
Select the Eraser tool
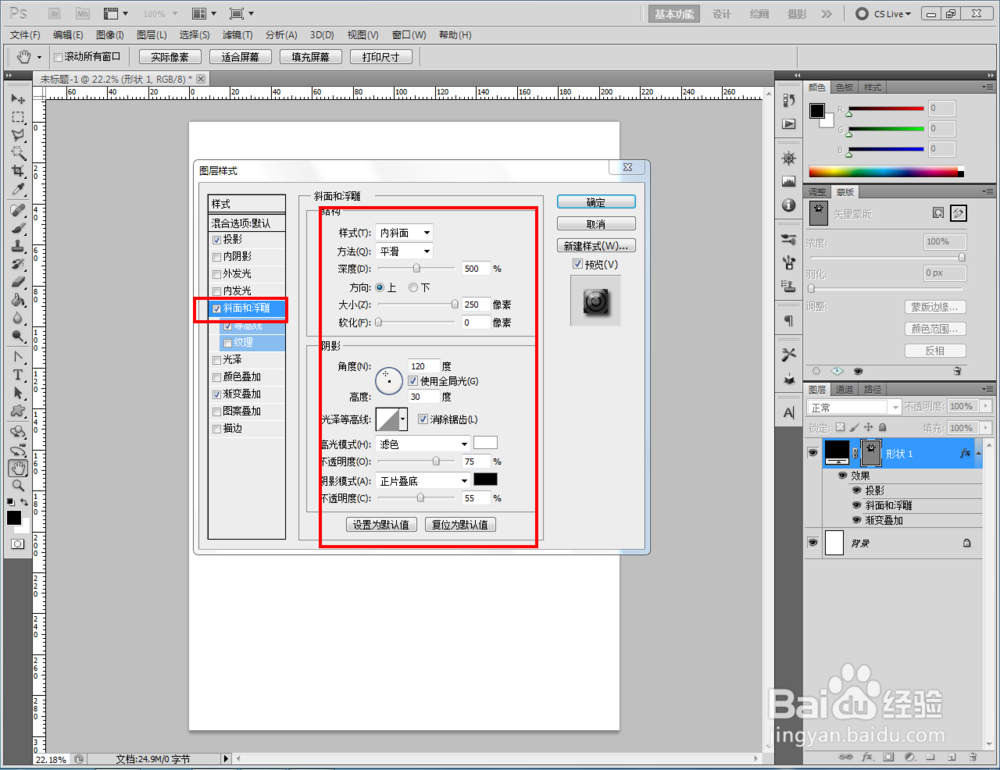pos(18,282)
